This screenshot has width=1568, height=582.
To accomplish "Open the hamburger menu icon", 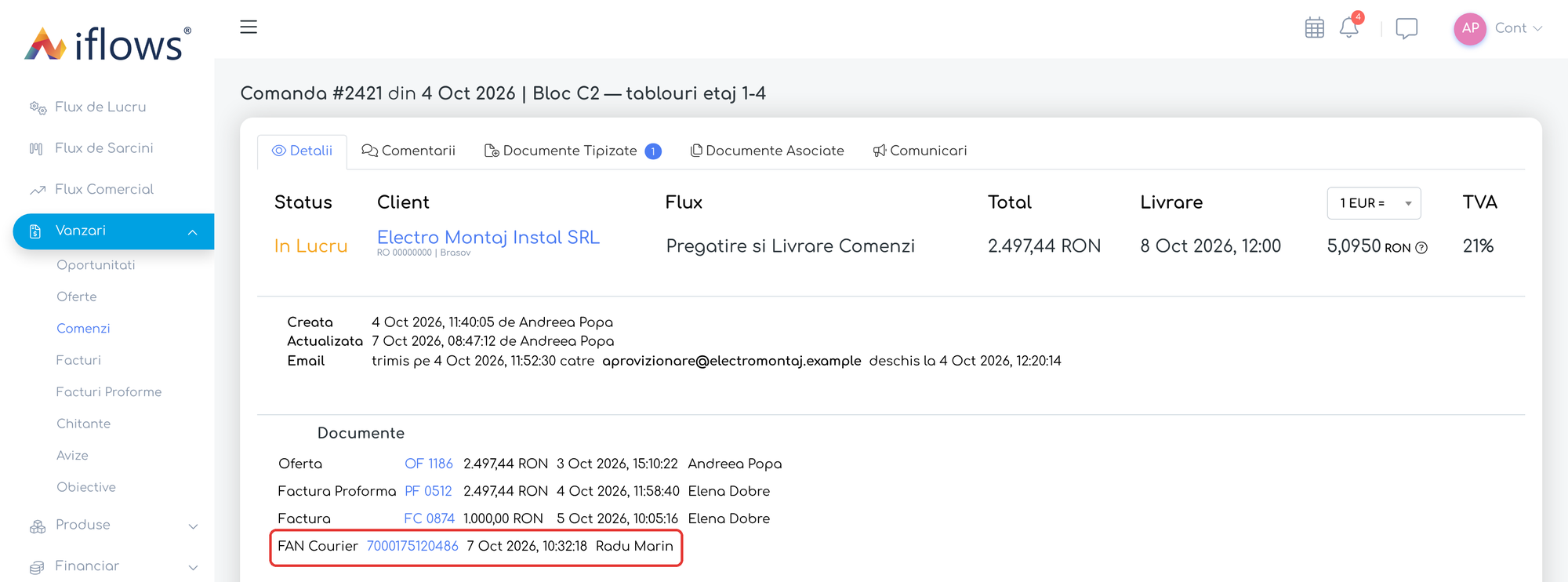I will coord(249,27).
